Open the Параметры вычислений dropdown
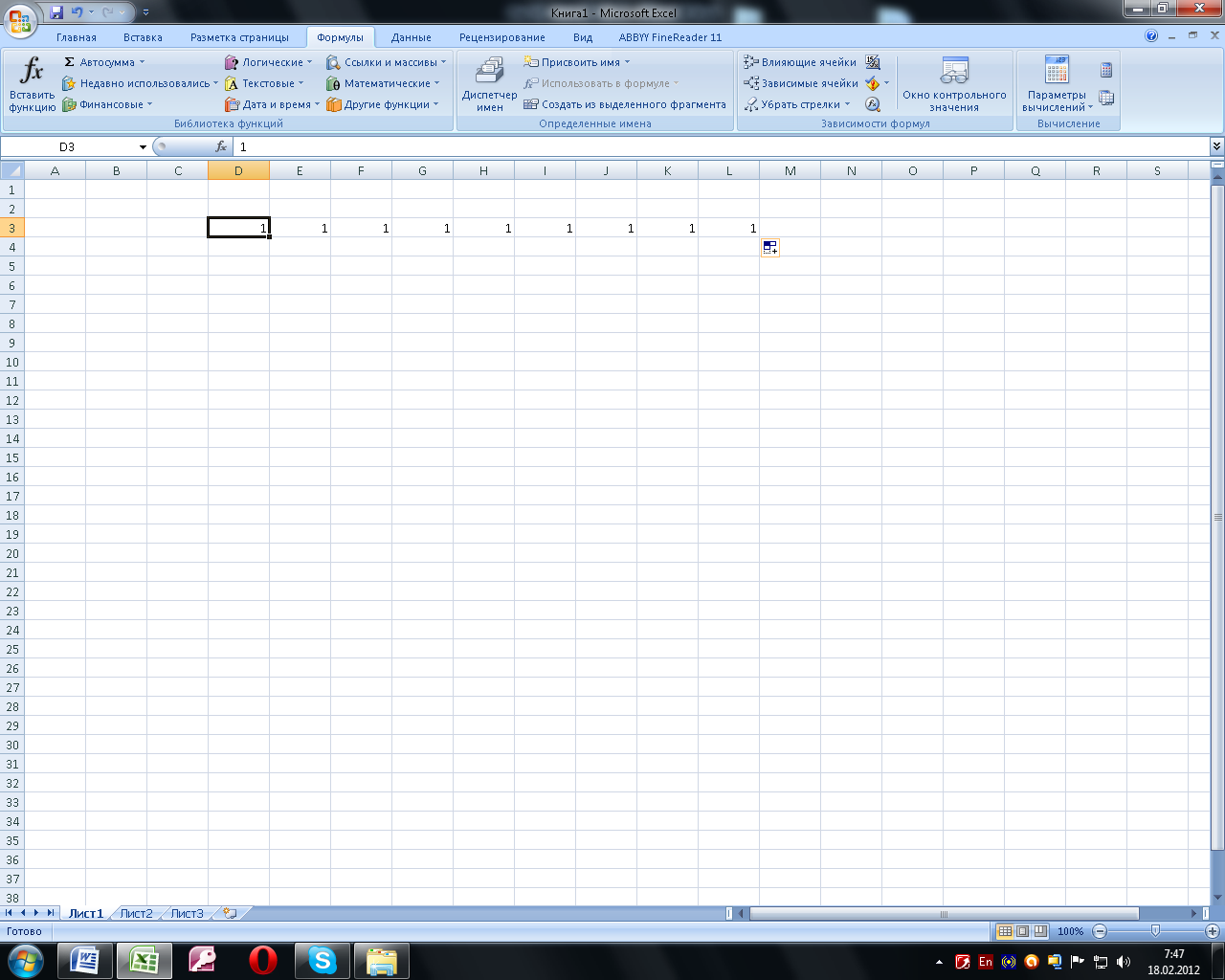Viewport: 1225px width, 980px height. point(1058,84)
